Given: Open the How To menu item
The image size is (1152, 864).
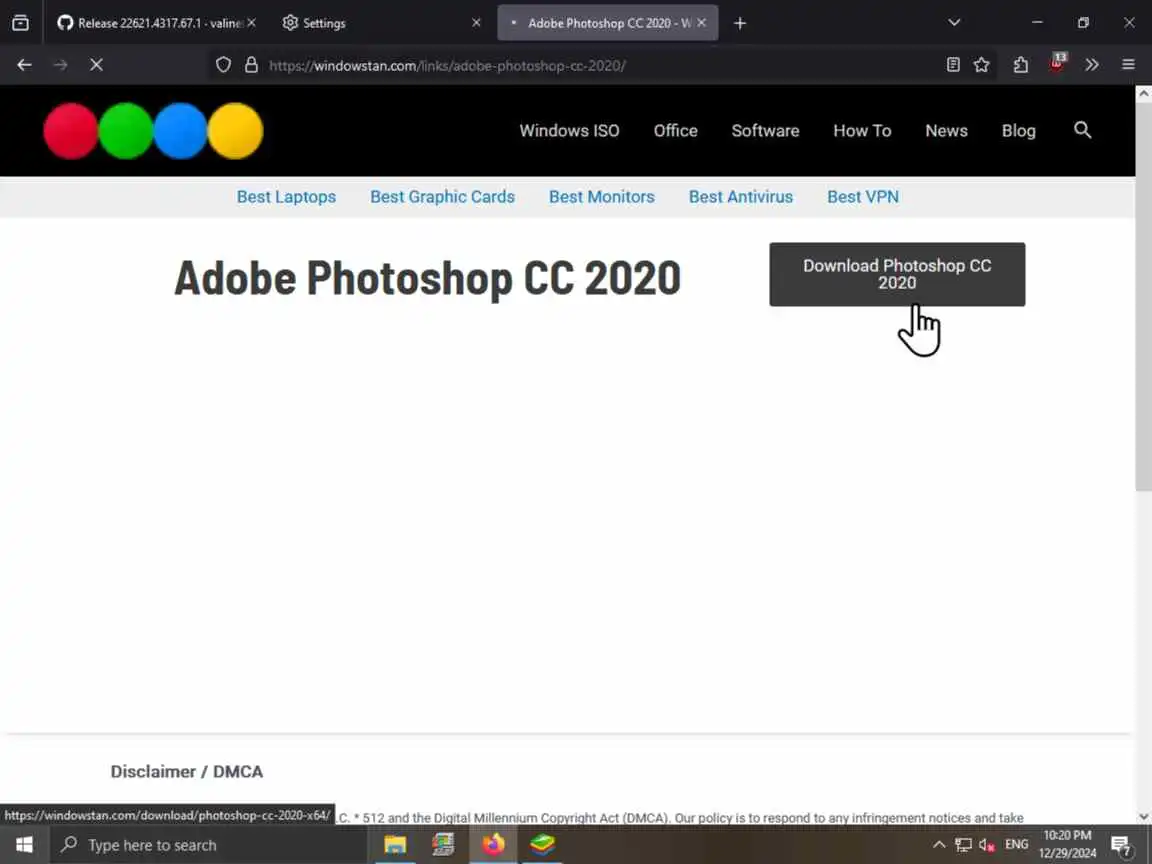Looking at the screenshot, I should tap(863, 131).
